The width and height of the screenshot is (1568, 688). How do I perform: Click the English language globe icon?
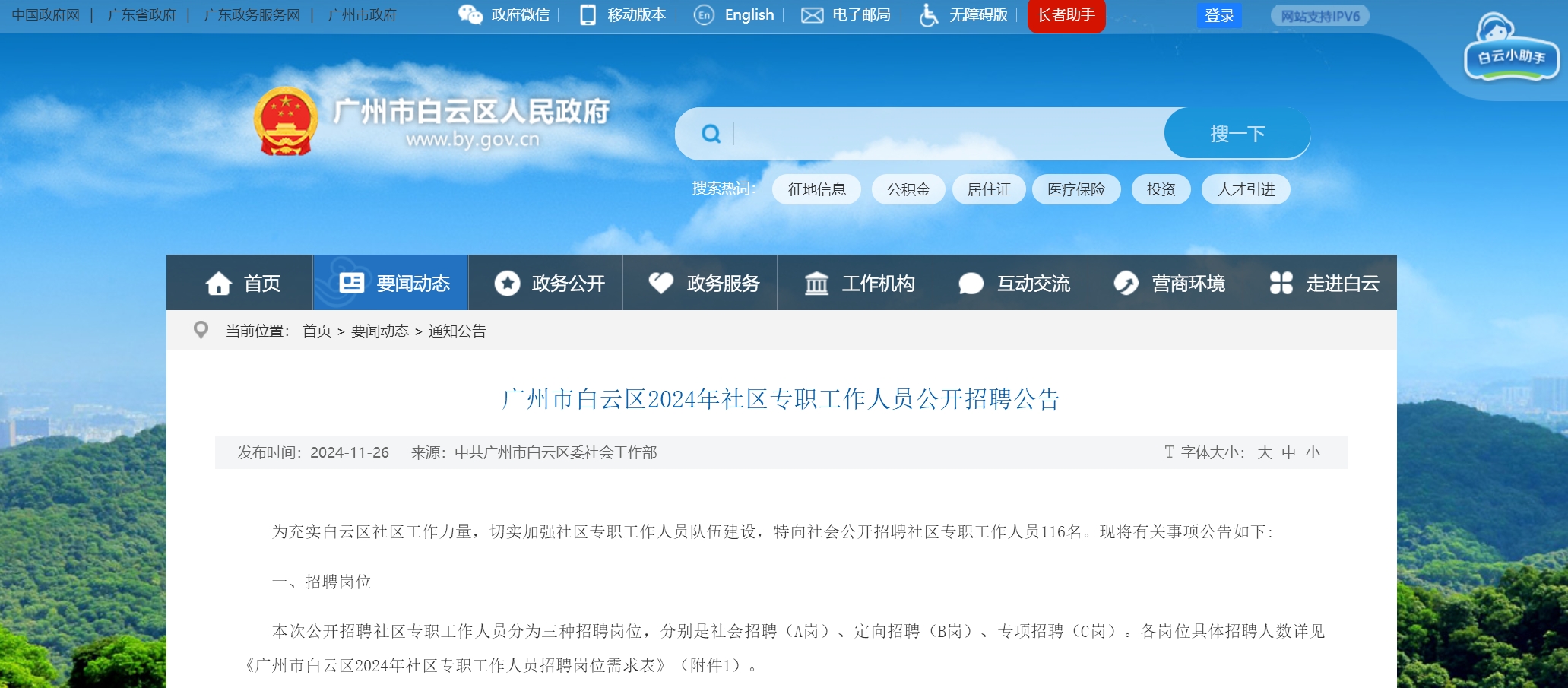pyautogui.click(x=704, y=15)
